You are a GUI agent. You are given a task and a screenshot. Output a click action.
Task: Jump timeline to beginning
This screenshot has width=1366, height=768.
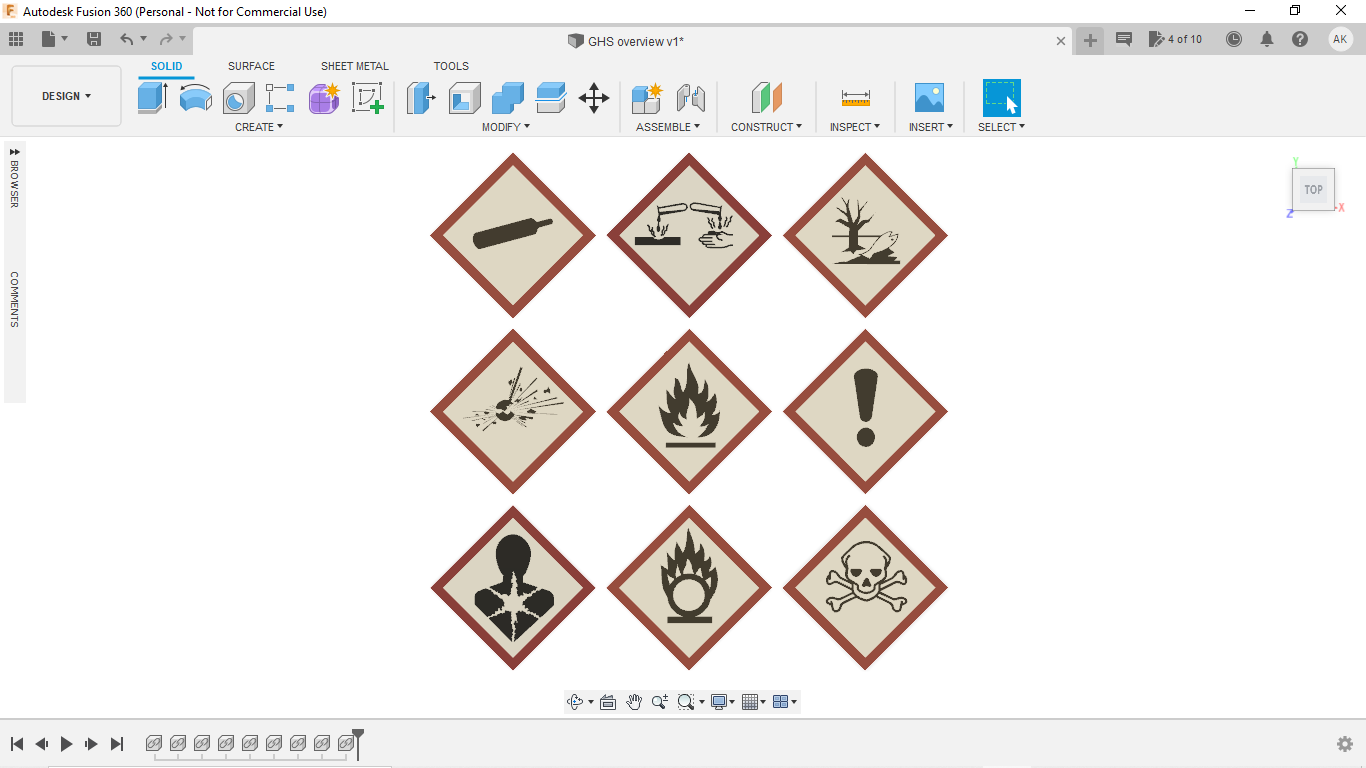[17, 744]
